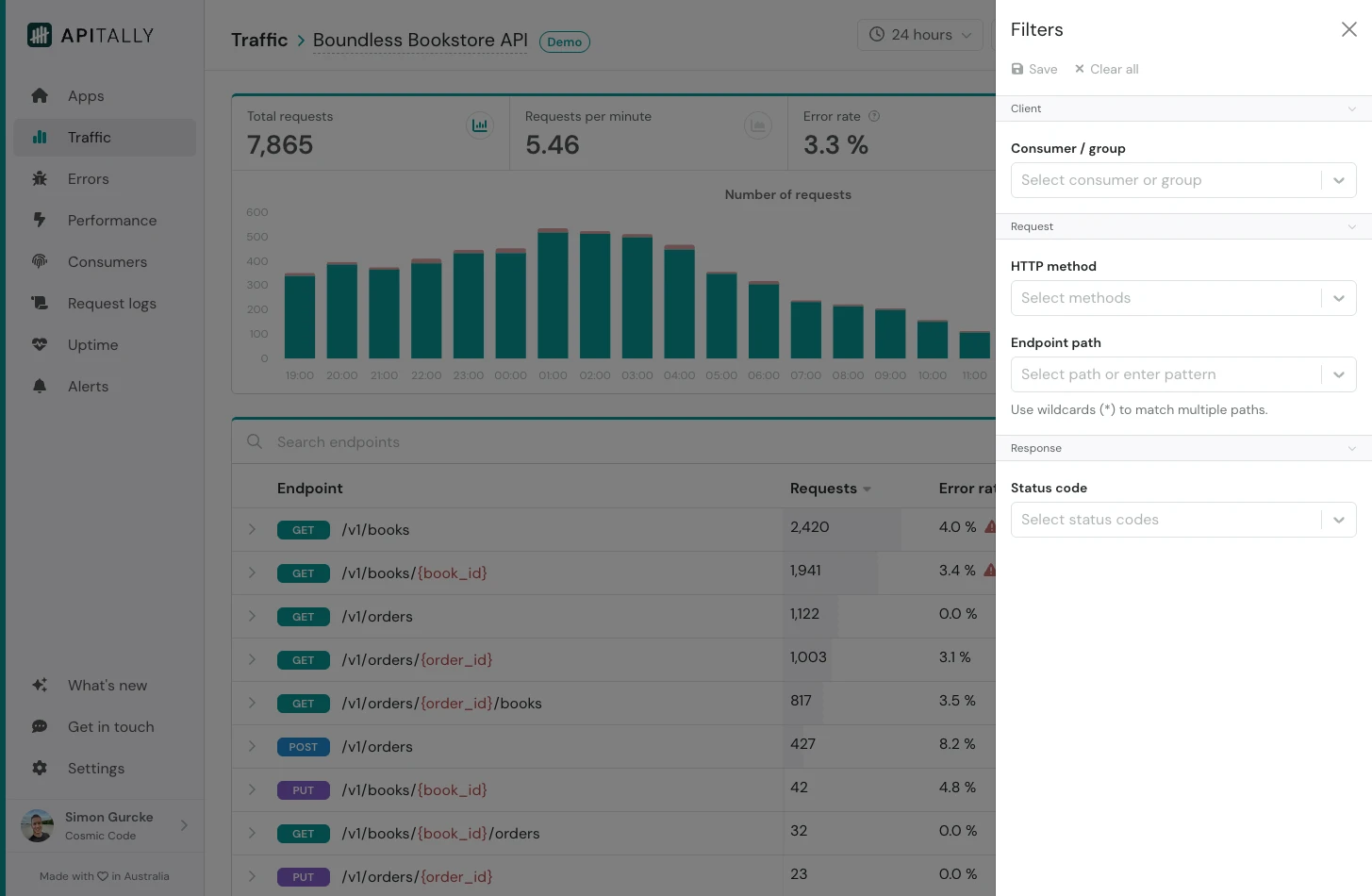This screenshot has height=896, width=1372.
Task: Switch to the Apps section
Action: [x=86, y=95]
